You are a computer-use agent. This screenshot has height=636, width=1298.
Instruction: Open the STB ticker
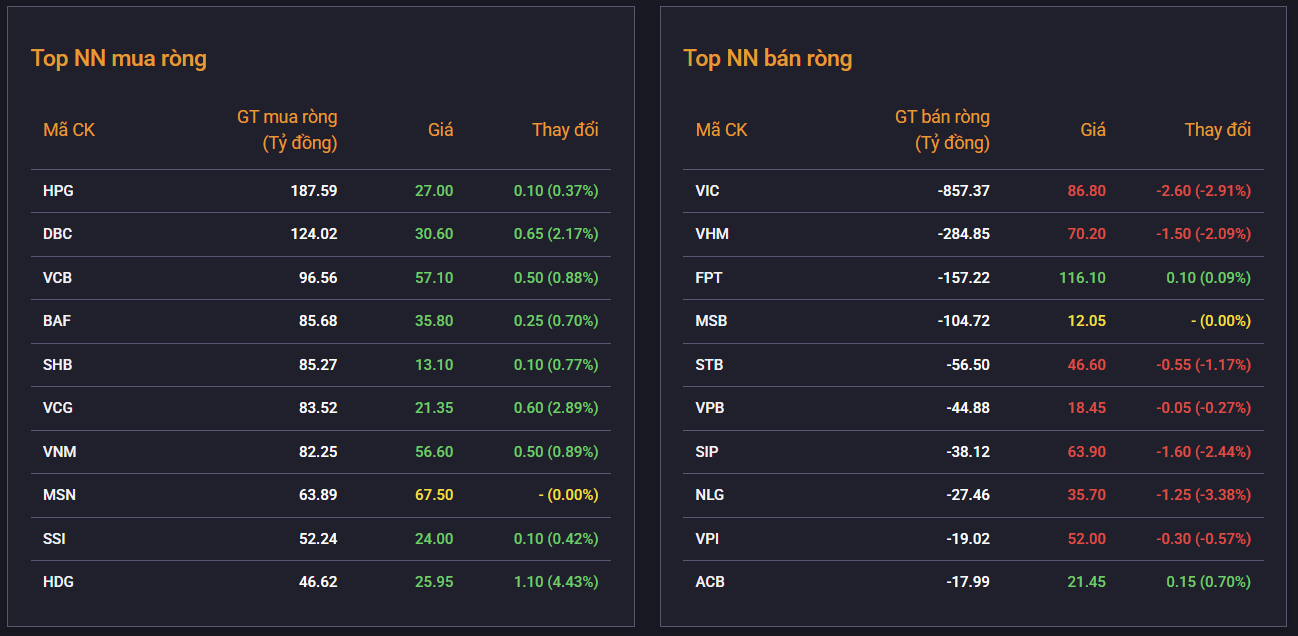coord(709,365)
